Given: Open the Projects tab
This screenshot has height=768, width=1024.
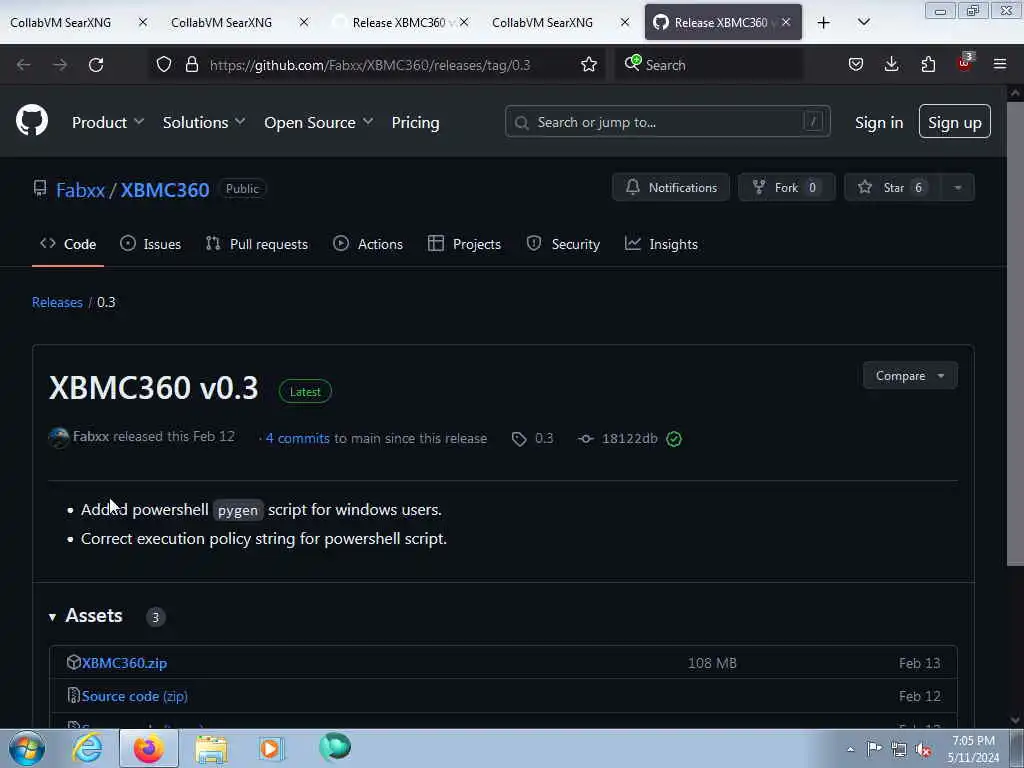Looking at the screenshot, I should tap(464, 244).
